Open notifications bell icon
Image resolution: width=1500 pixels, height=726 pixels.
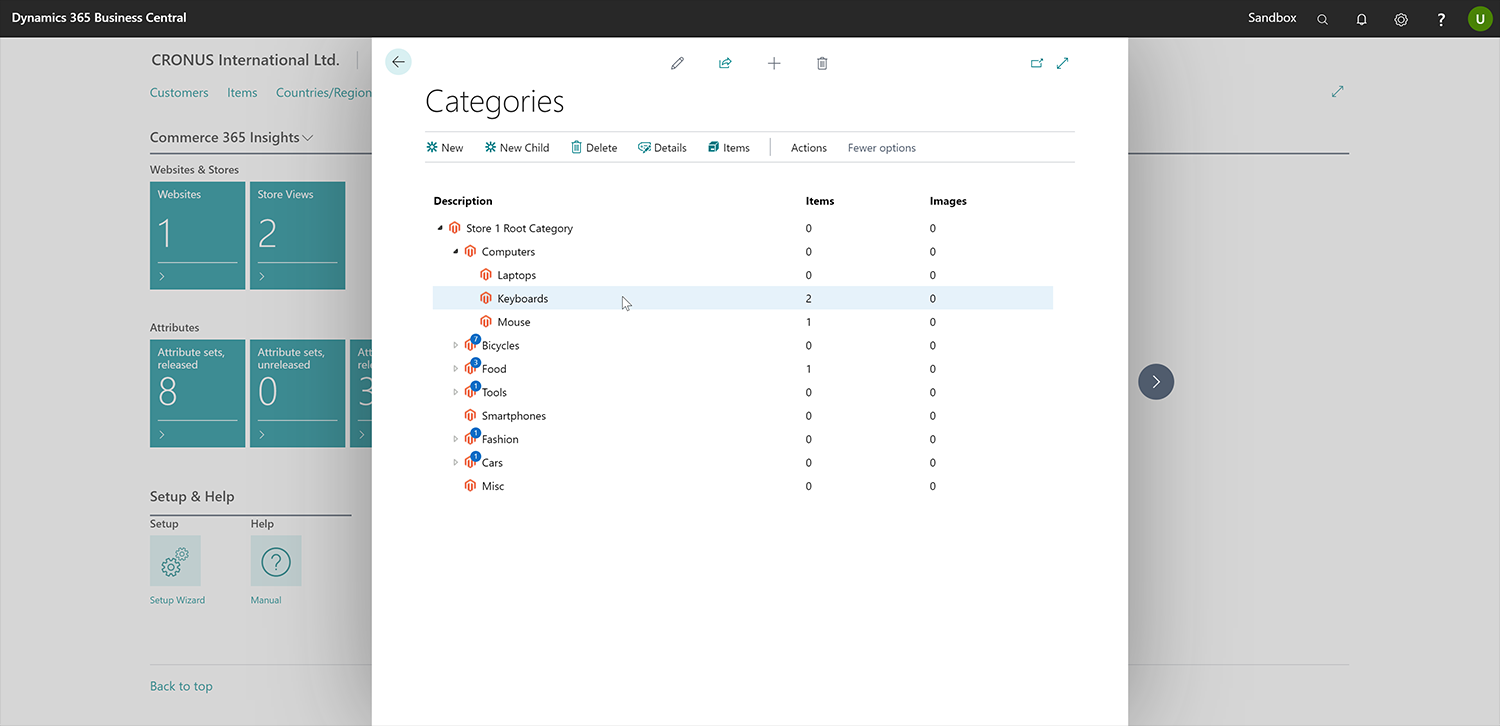point(1361,19)
